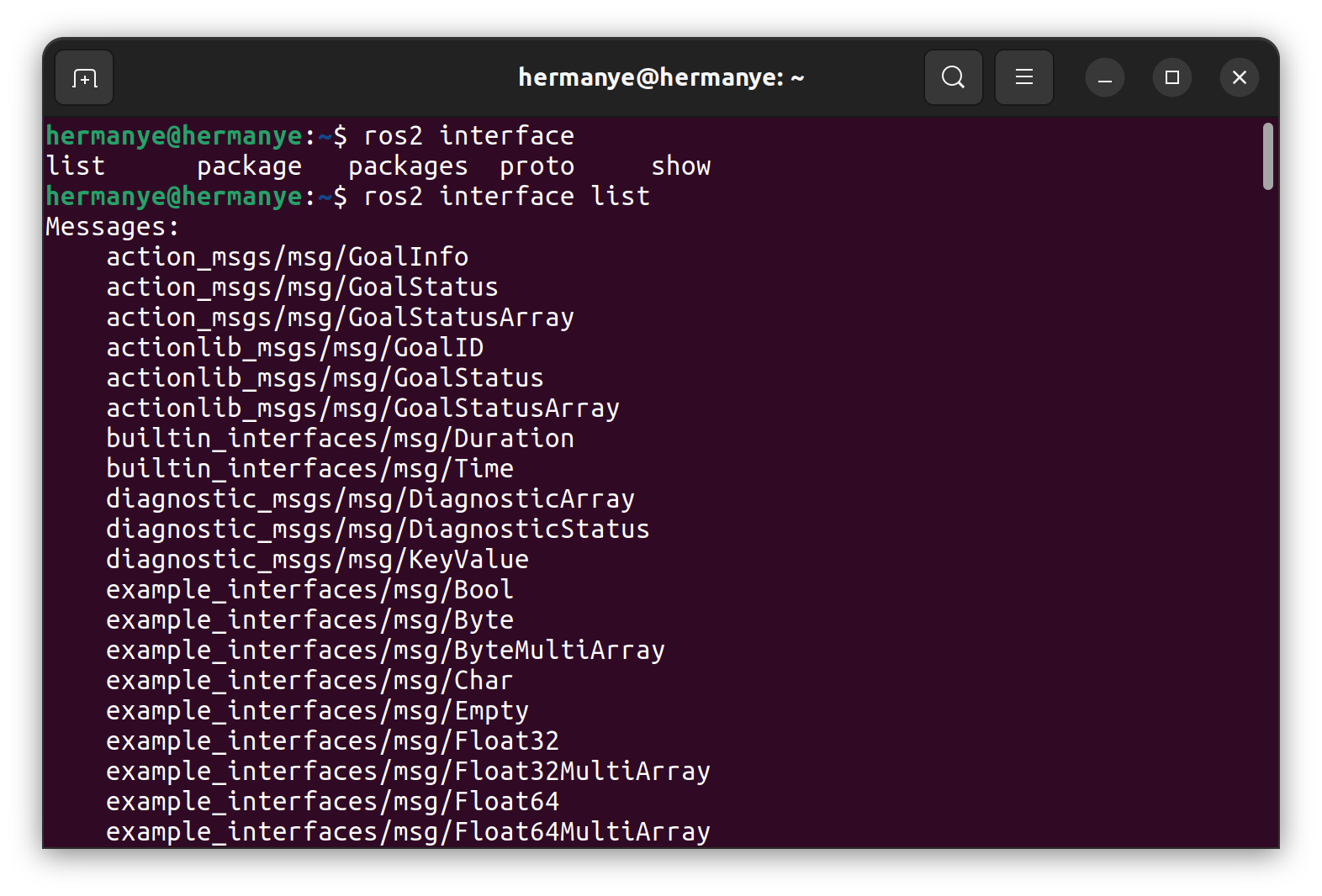Click the terminal vertical scrollbar handle
This screenshot has width=1322, height=896.
point(1267,157)
